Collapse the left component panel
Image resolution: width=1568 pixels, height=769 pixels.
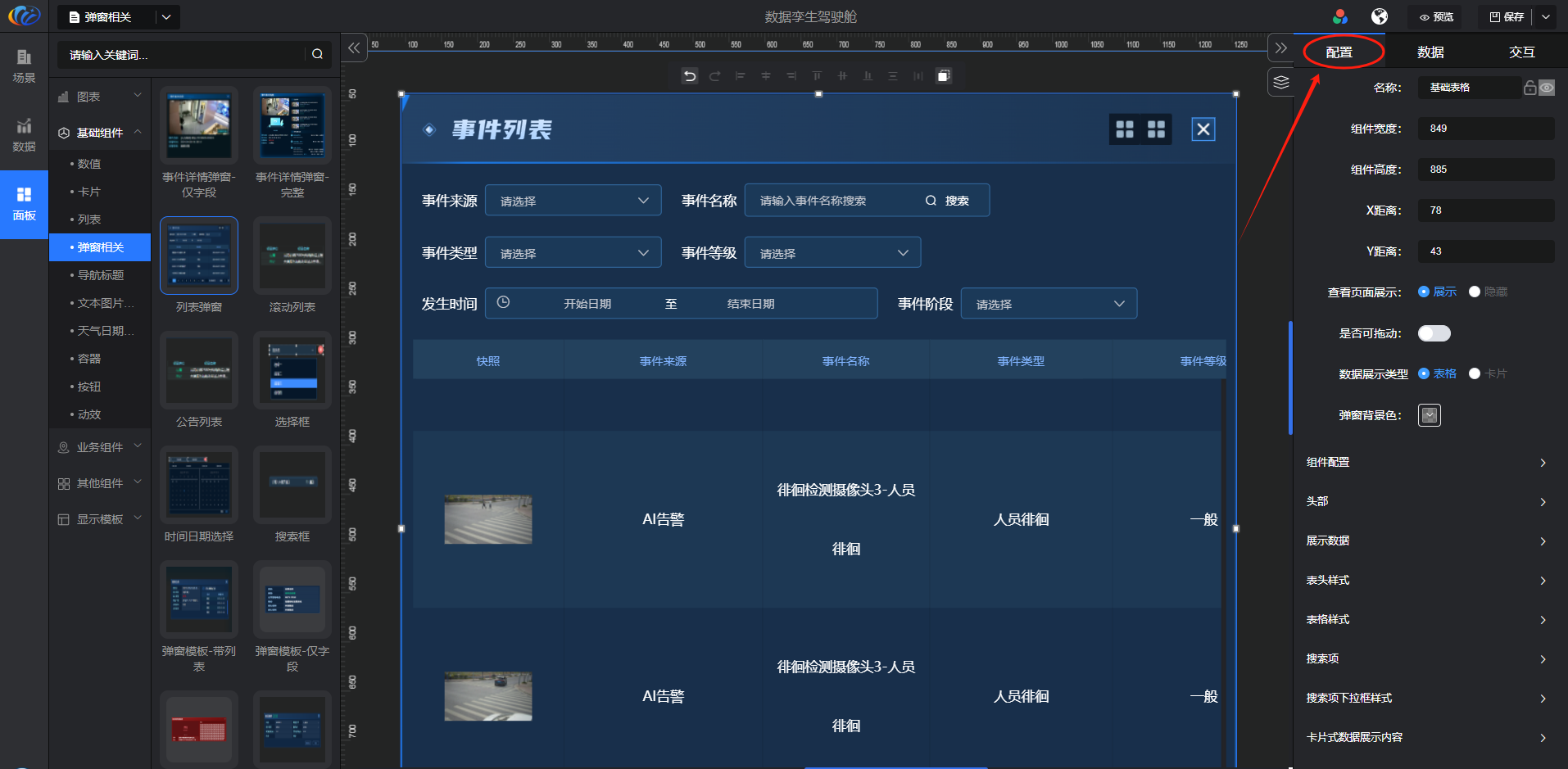(x=354, y=48)
